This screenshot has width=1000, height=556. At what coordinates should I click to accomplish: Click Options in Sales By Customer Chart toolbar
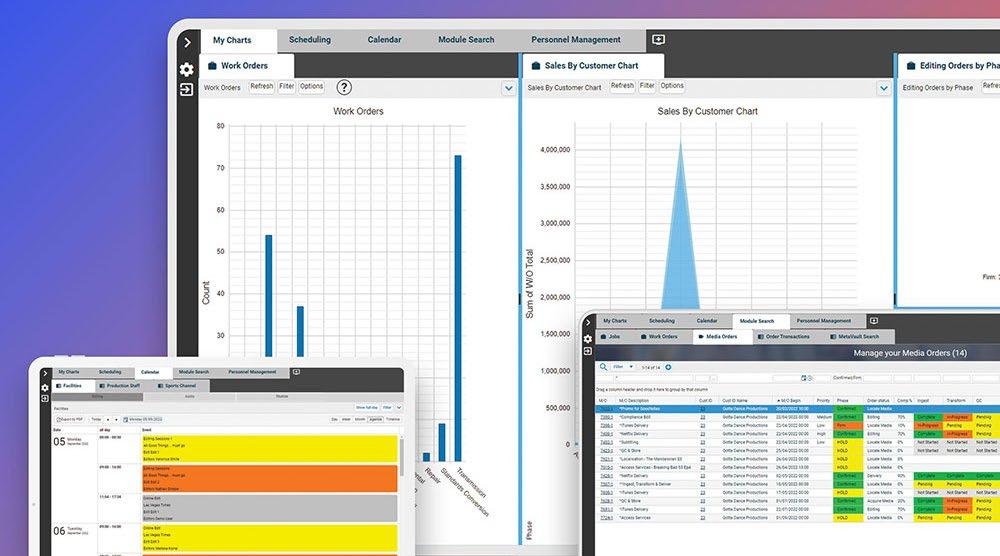(672, 85)
